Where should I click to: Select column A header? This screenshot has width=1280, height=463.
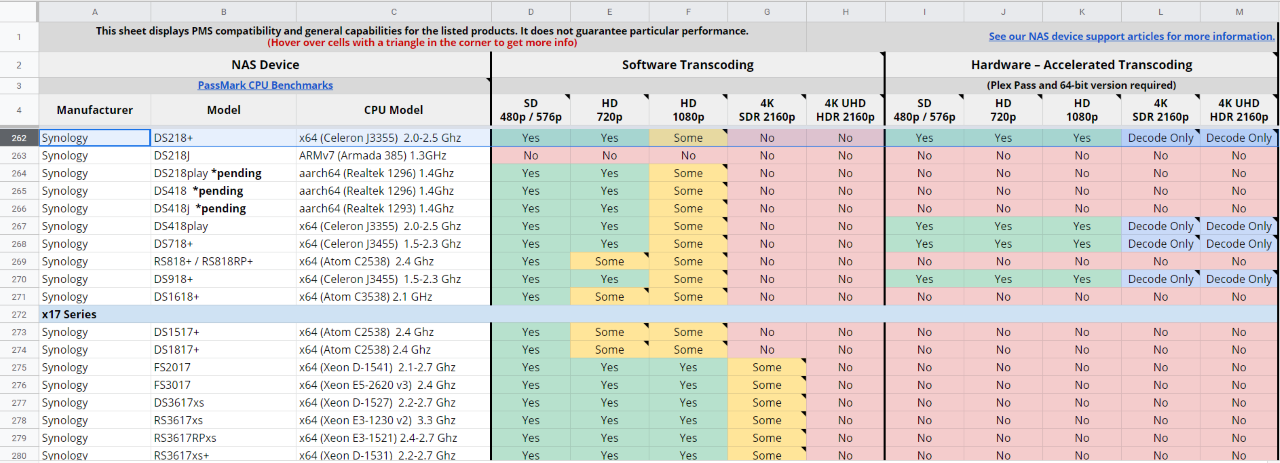pos(95,12)
